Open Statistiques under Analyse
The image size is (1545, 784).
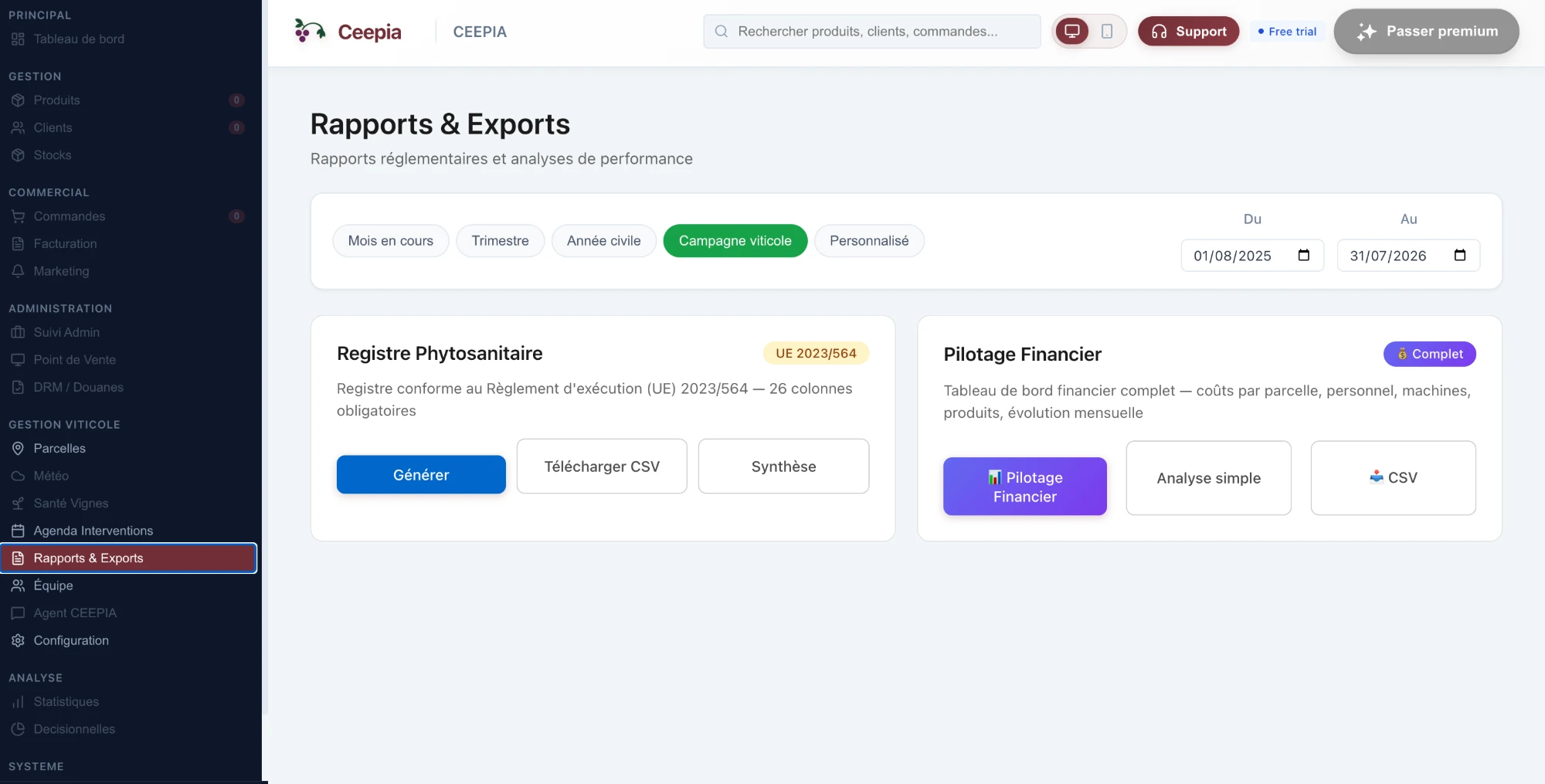[x=128, y=701]
